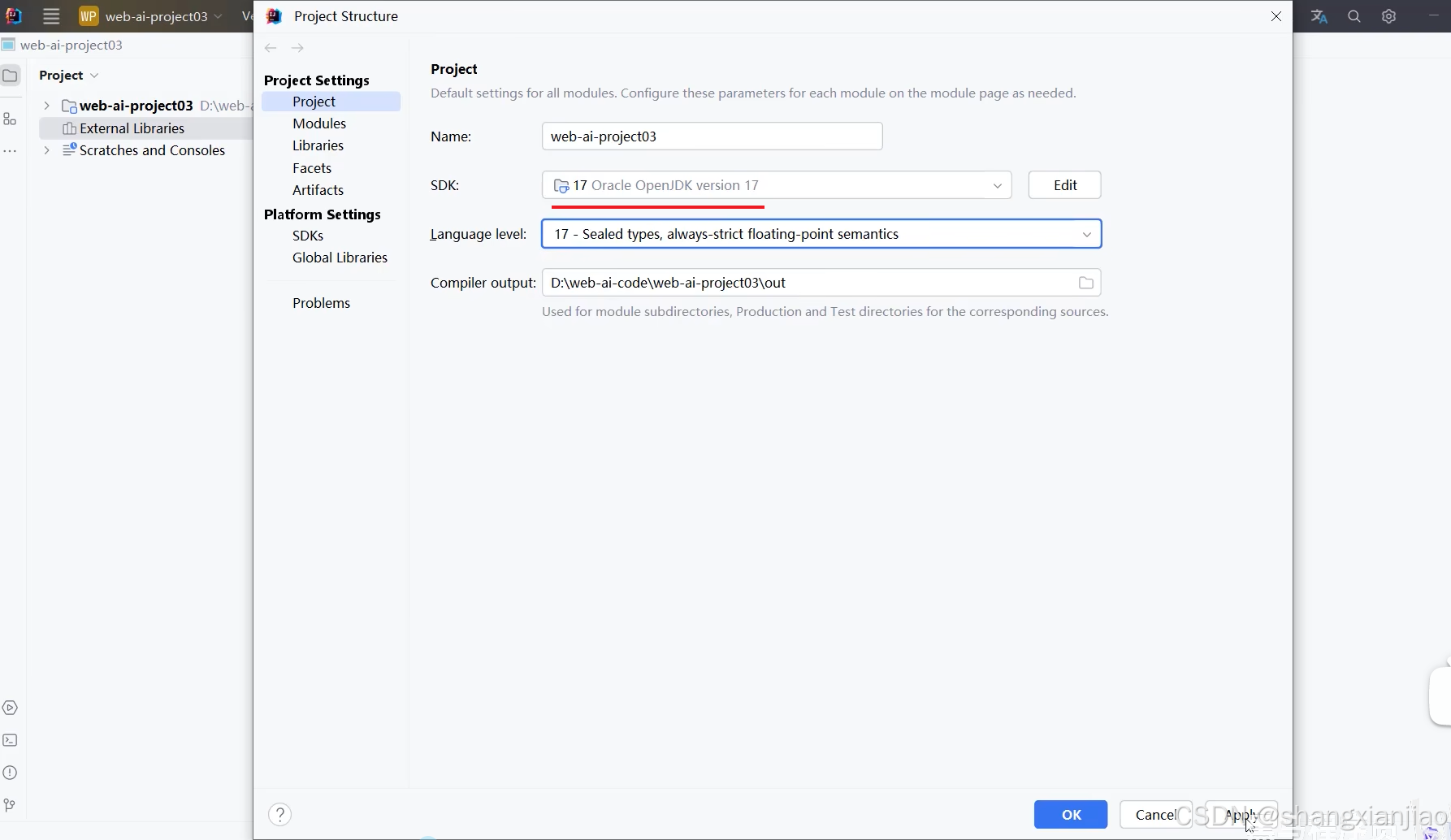Viewport: 1451px width, 840px height.
Task: Open the Libraries settings page
Action: [x=318, y=145]
